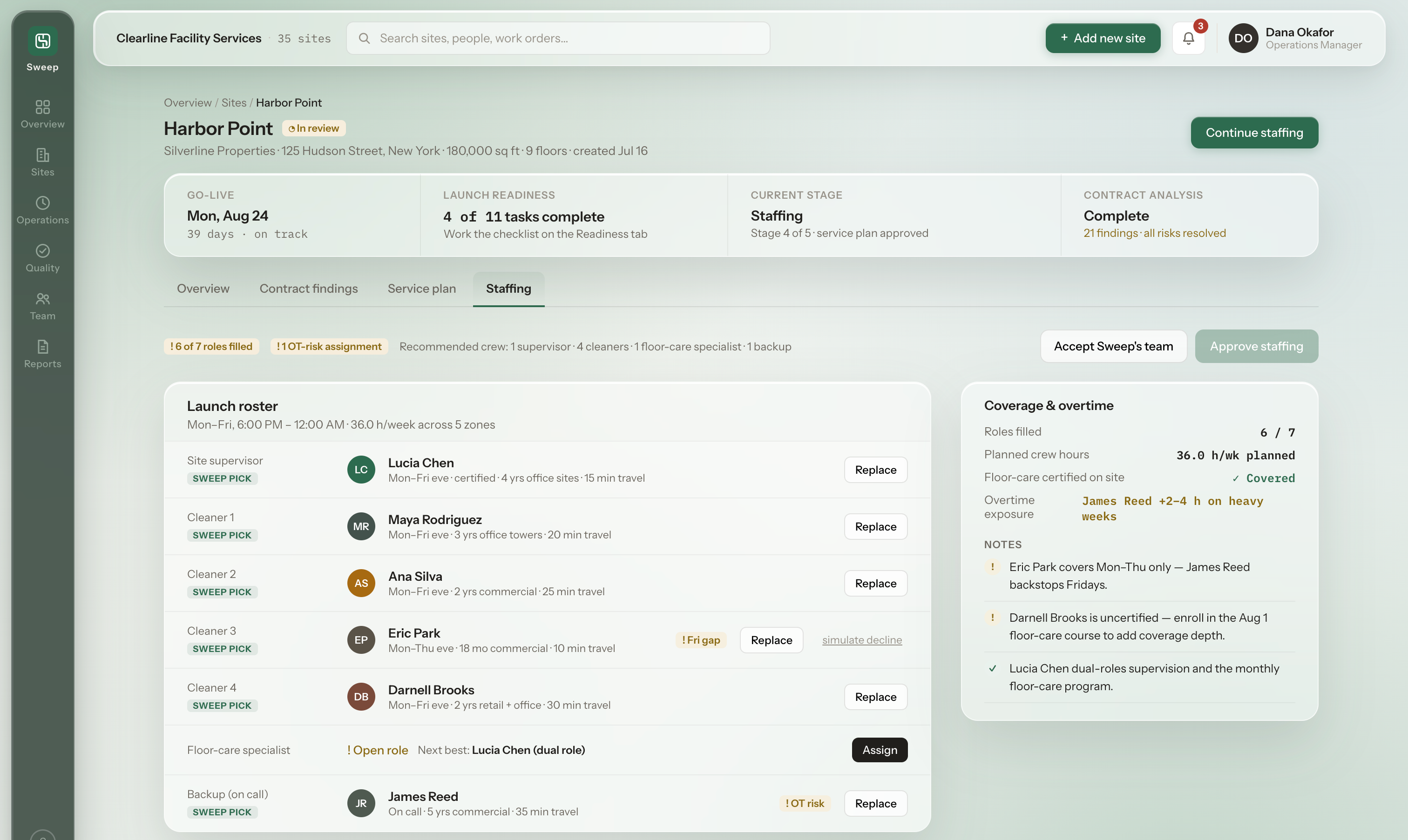Click Eric Park's EP avatar
This screenshot has height=840, width=1408.
[361, 639]
